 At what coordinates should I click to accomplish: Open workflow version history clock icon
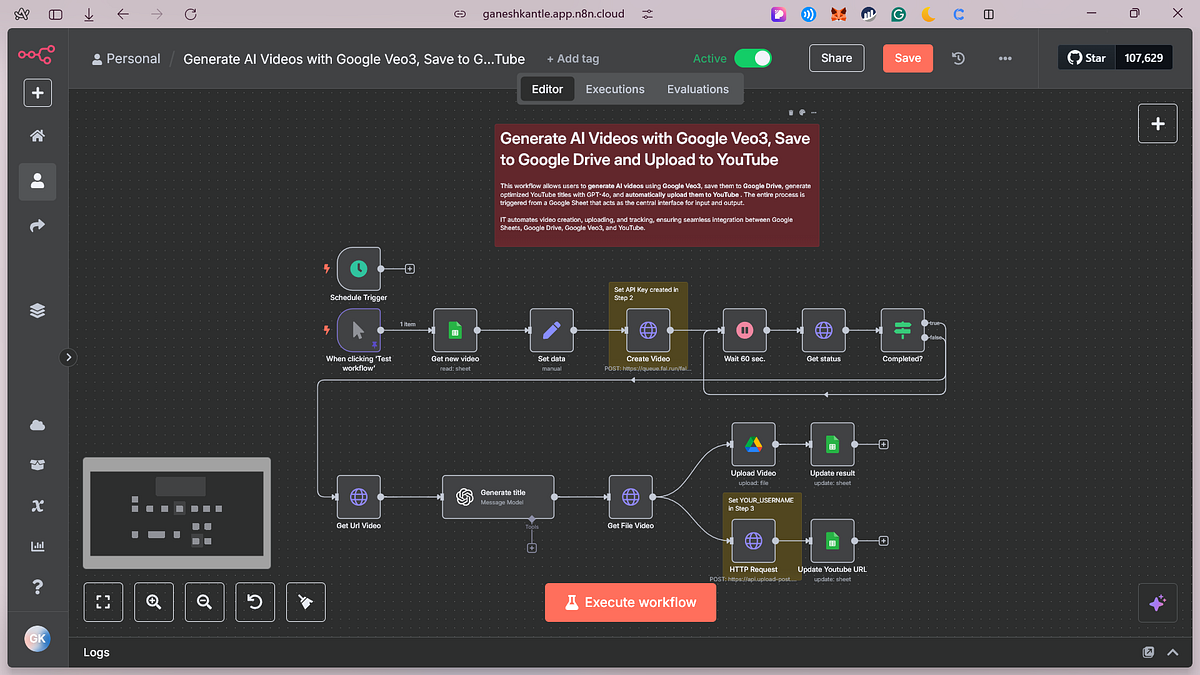tap(957, 58)
